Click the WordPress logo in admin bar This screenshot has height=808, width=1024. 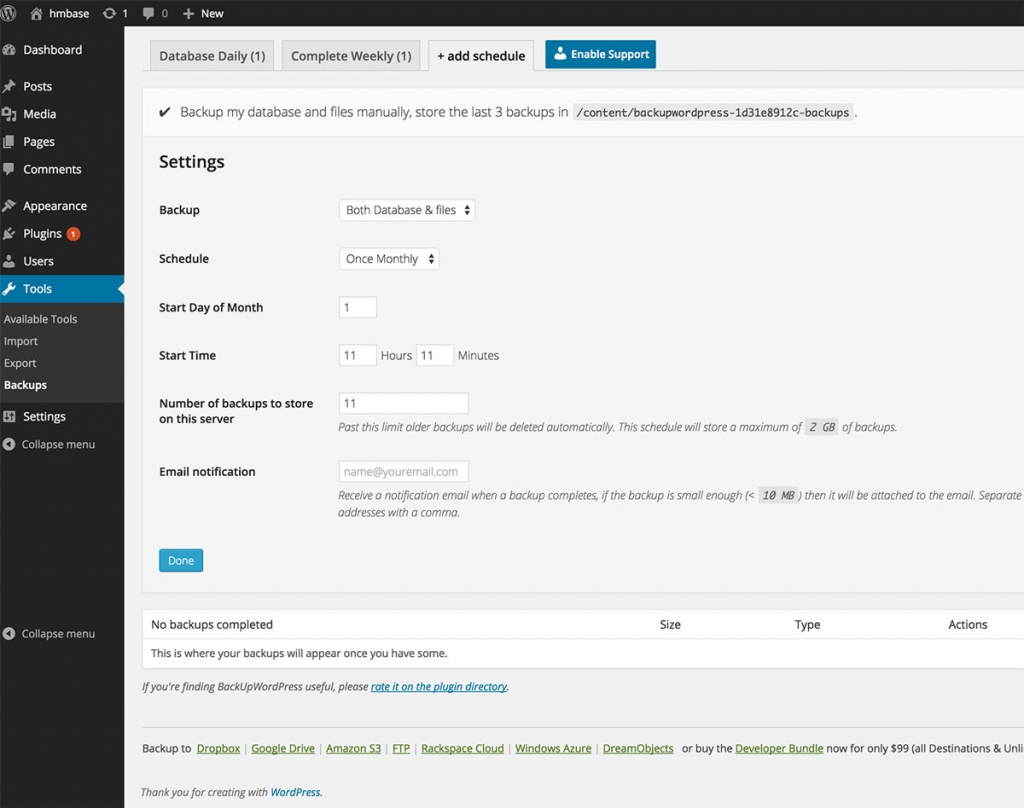(x=10, y=13)
